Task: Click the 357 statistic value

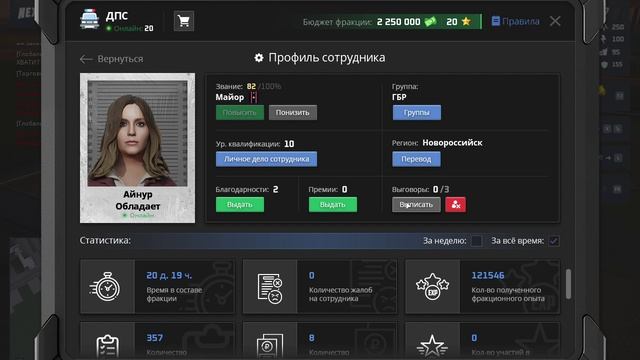Action: pos(155,338)
